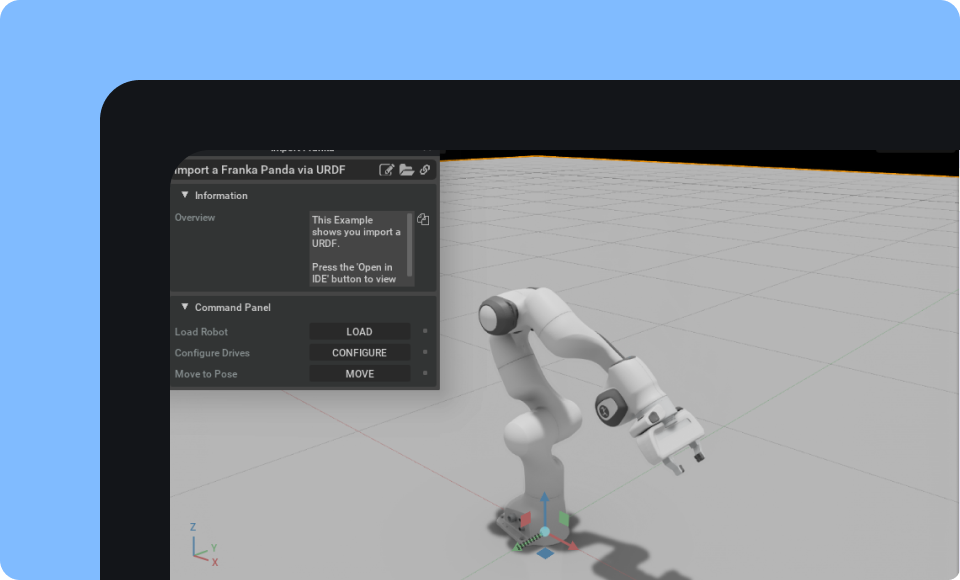Image resolution: width=960 pixels, height=580 pixels.
Task: Click the status indicator beside LOAD button
Action: coord(424,331)
